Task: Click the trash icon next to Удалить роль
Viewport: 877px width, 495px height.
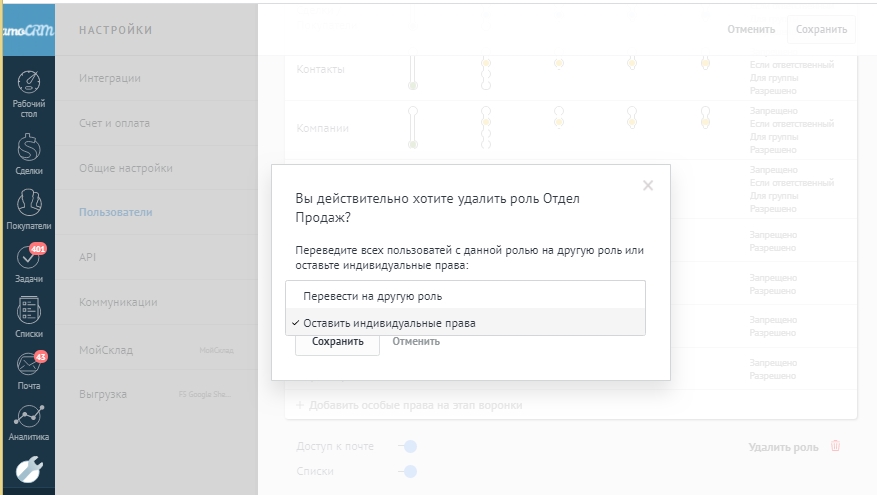Action: point(836,446)
